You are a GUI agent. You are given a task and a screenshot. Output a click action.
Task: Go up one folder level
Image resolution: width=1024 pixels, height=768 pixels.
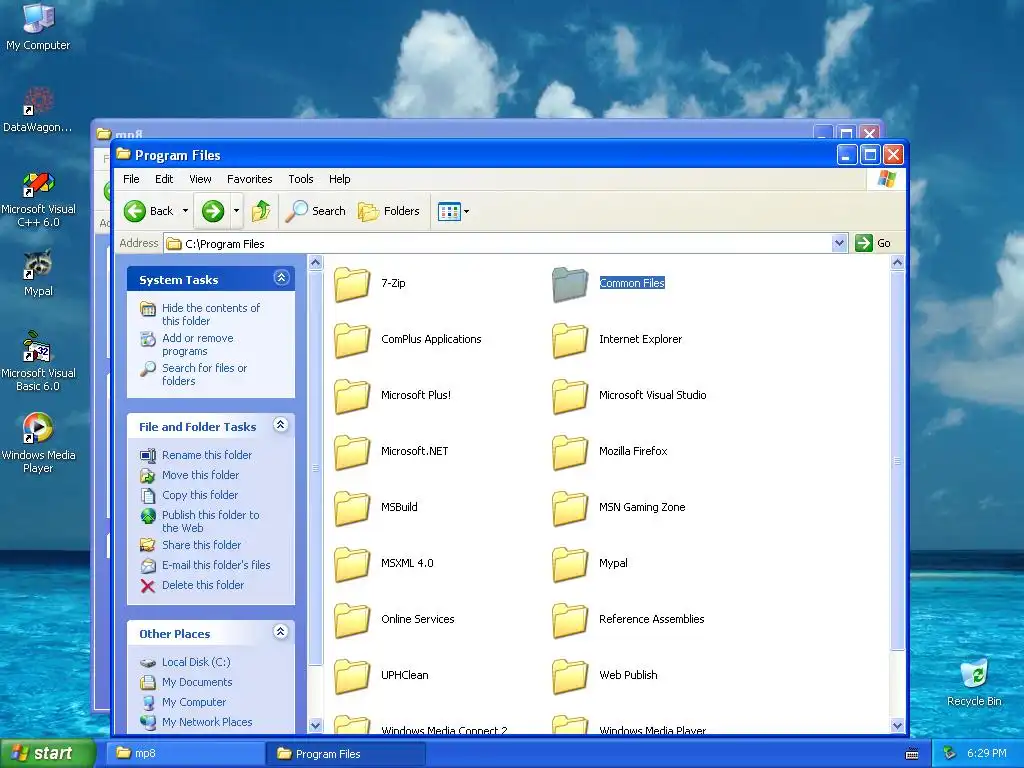click(261, 211)
